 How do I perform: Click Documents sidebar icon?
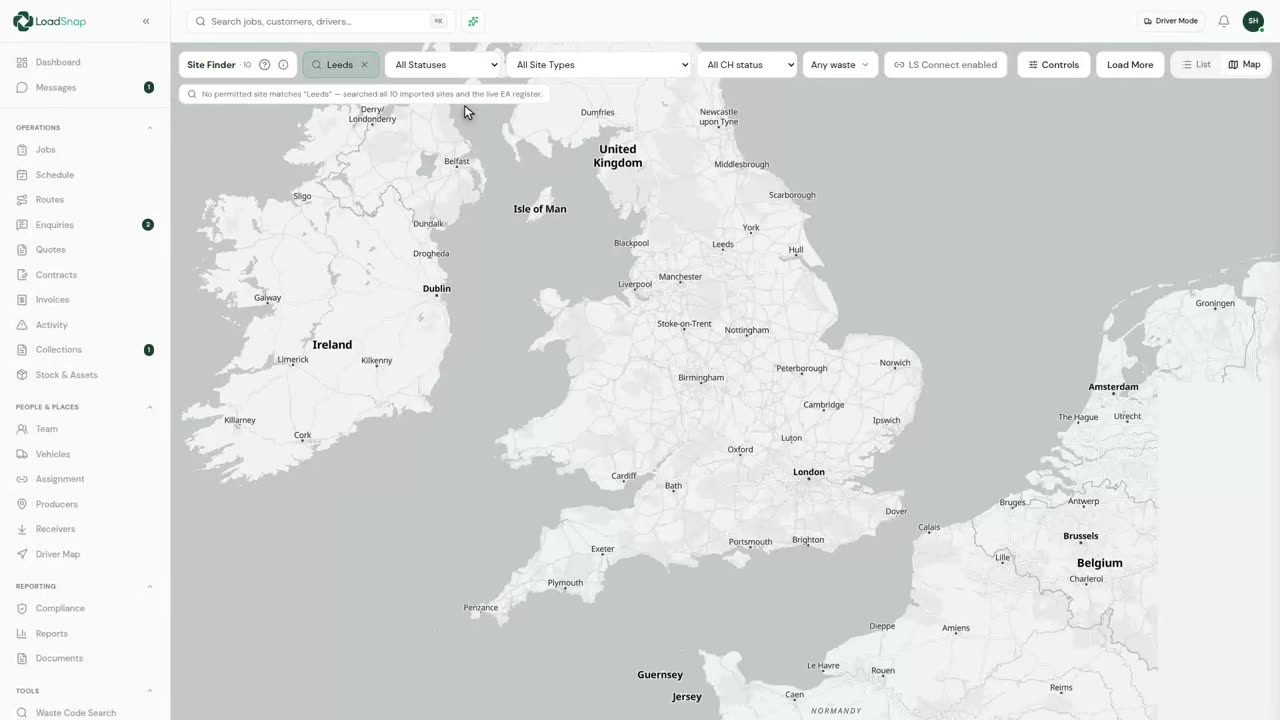(22, 658)
